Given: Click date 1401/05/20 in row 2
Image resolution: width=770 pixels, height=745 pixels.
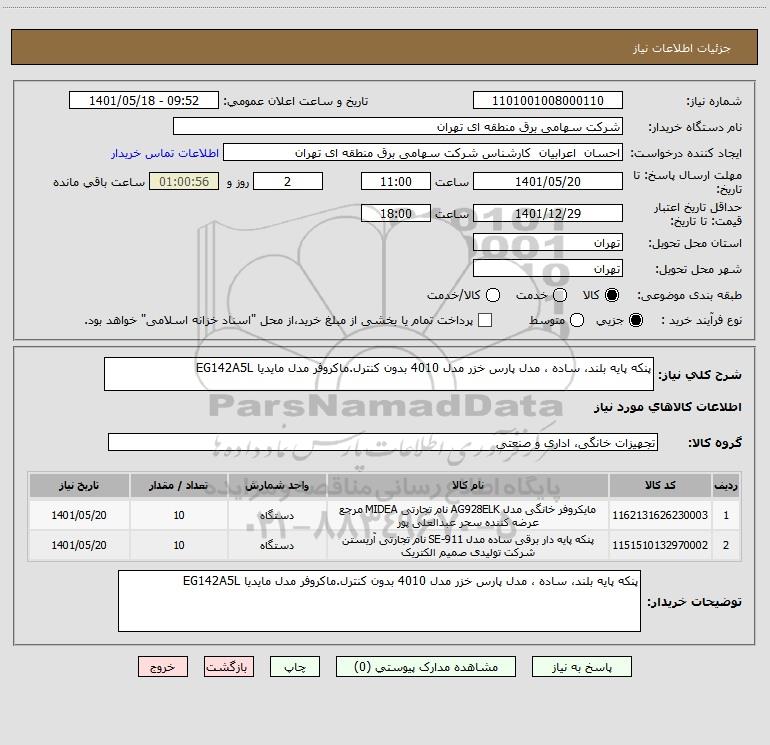Looking at the screenshot, I should click(x=79, y=545).
